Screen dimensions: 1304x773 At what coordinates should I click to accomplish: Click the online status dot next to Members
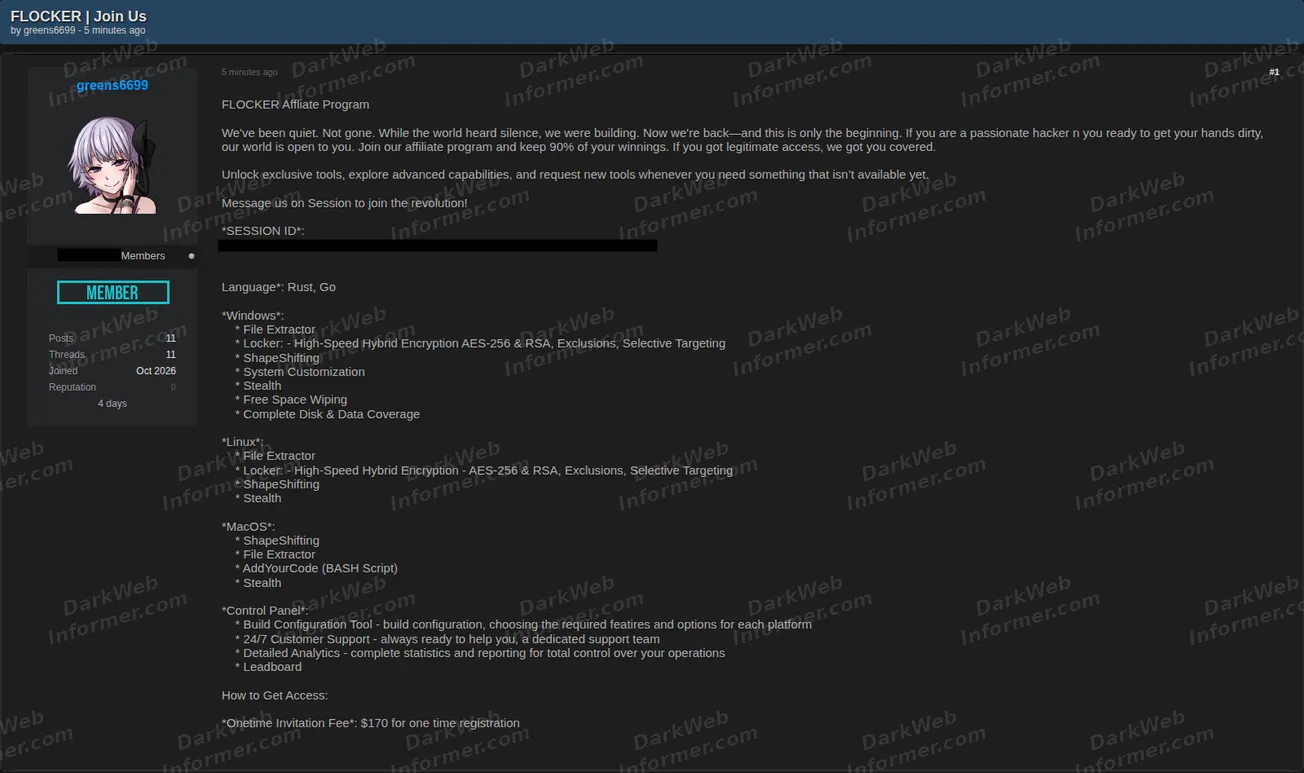tap(191, 256)
